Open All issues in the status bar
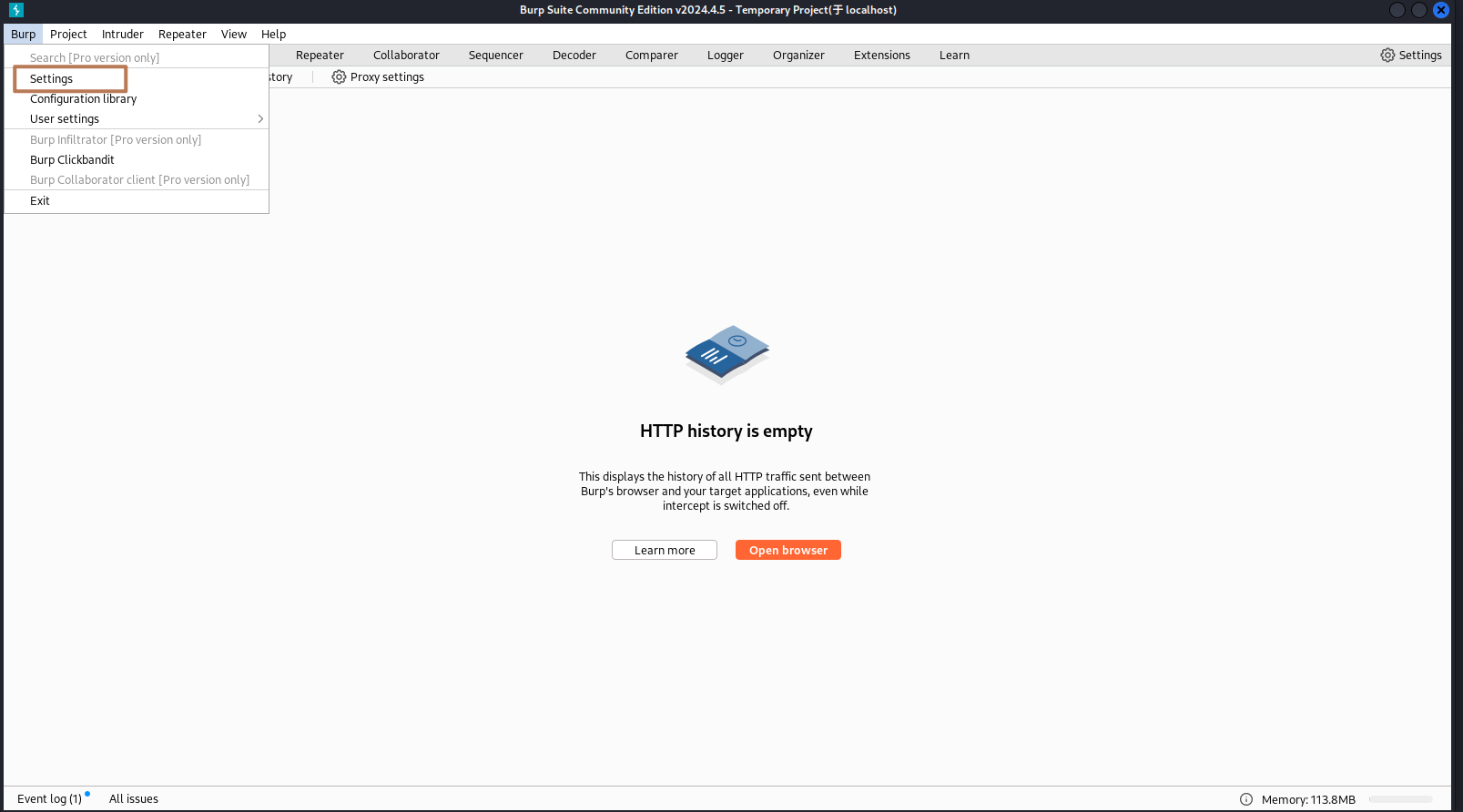Screen dimensions: 1463x812 pos(134,799)
